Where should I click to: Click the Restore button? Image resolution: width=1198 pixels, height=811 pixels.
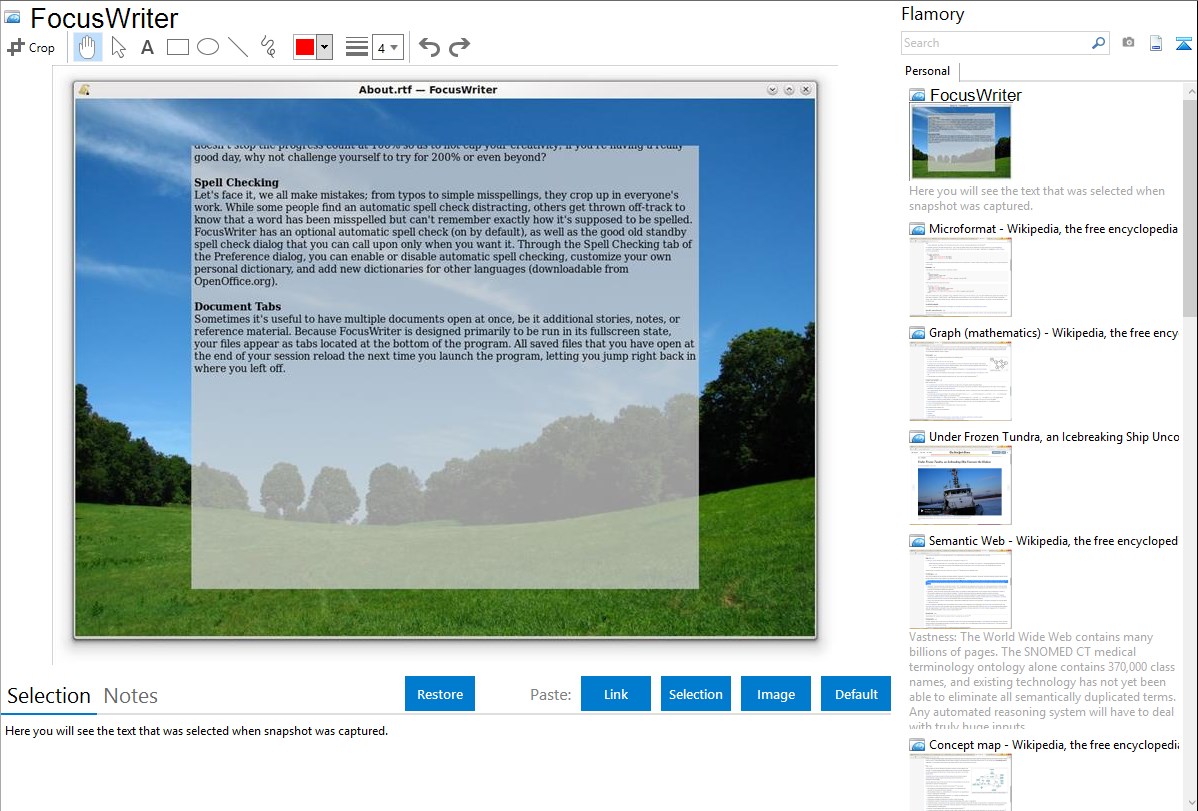click(x=440, y=694)
